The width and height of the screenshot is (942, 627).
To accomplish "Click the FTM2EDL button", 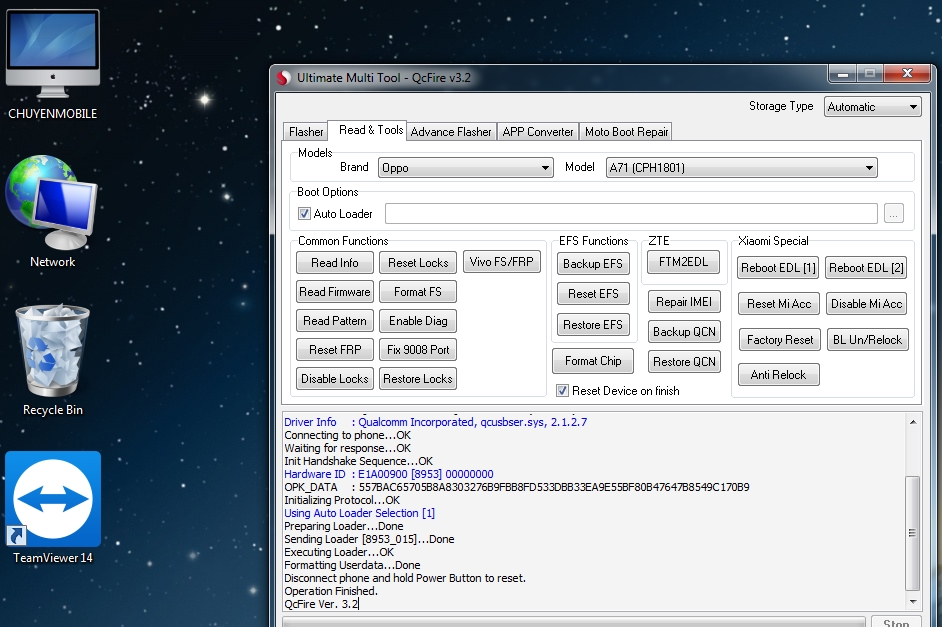I will click(684, 262).
